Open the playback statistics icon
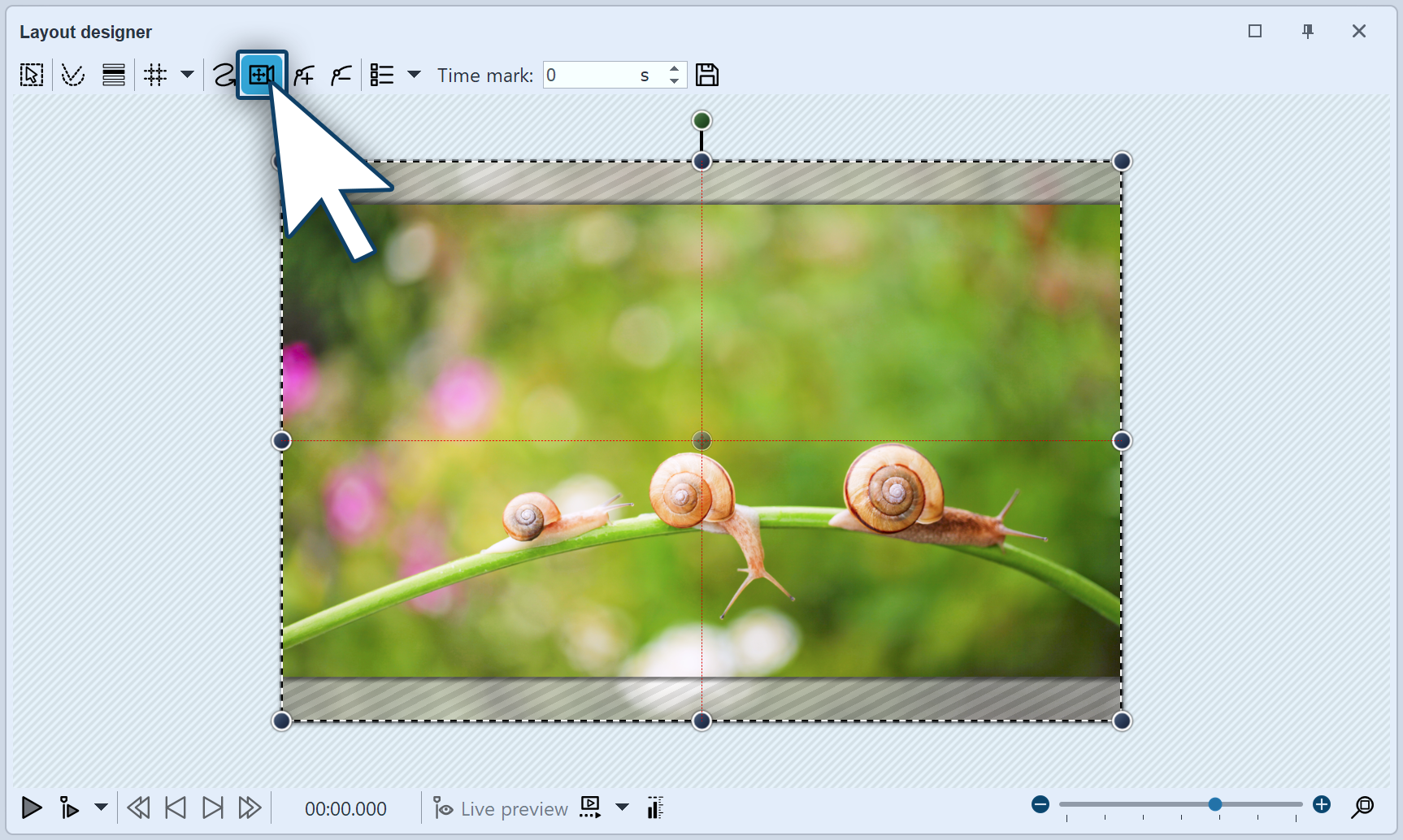Image resolution: width=1403 pixels, height=840 pixels. (x=655, y=808)
